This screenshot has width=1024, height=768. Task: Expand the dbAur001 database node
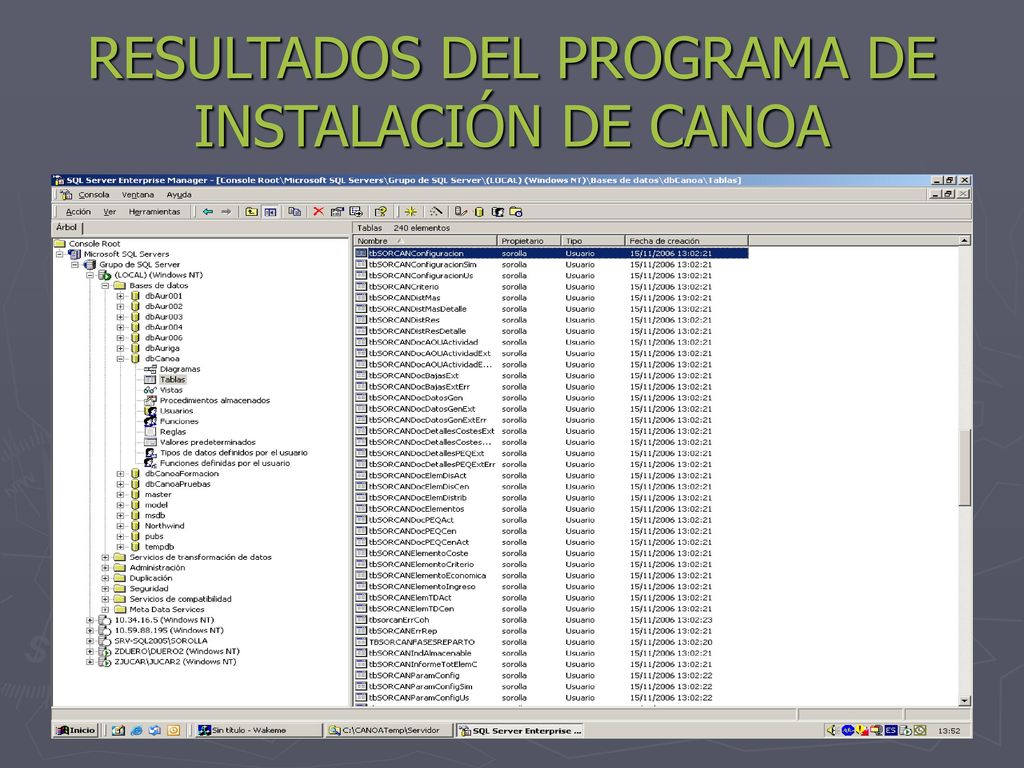pos(120,296)
